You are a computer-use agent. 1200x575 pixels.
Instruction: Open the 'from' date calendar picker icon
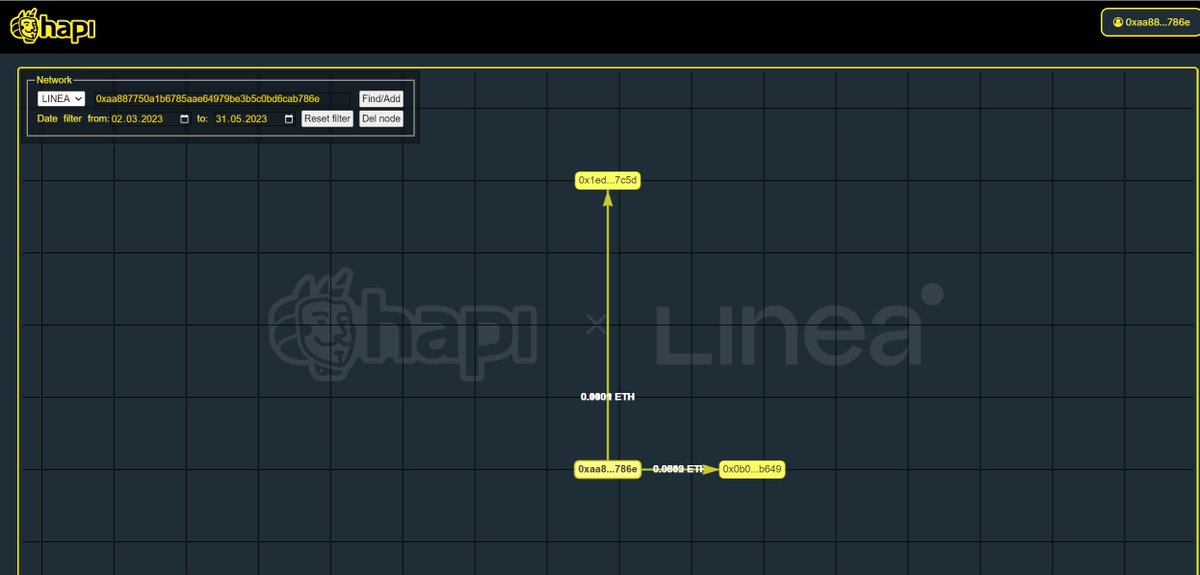pos(184,119)
